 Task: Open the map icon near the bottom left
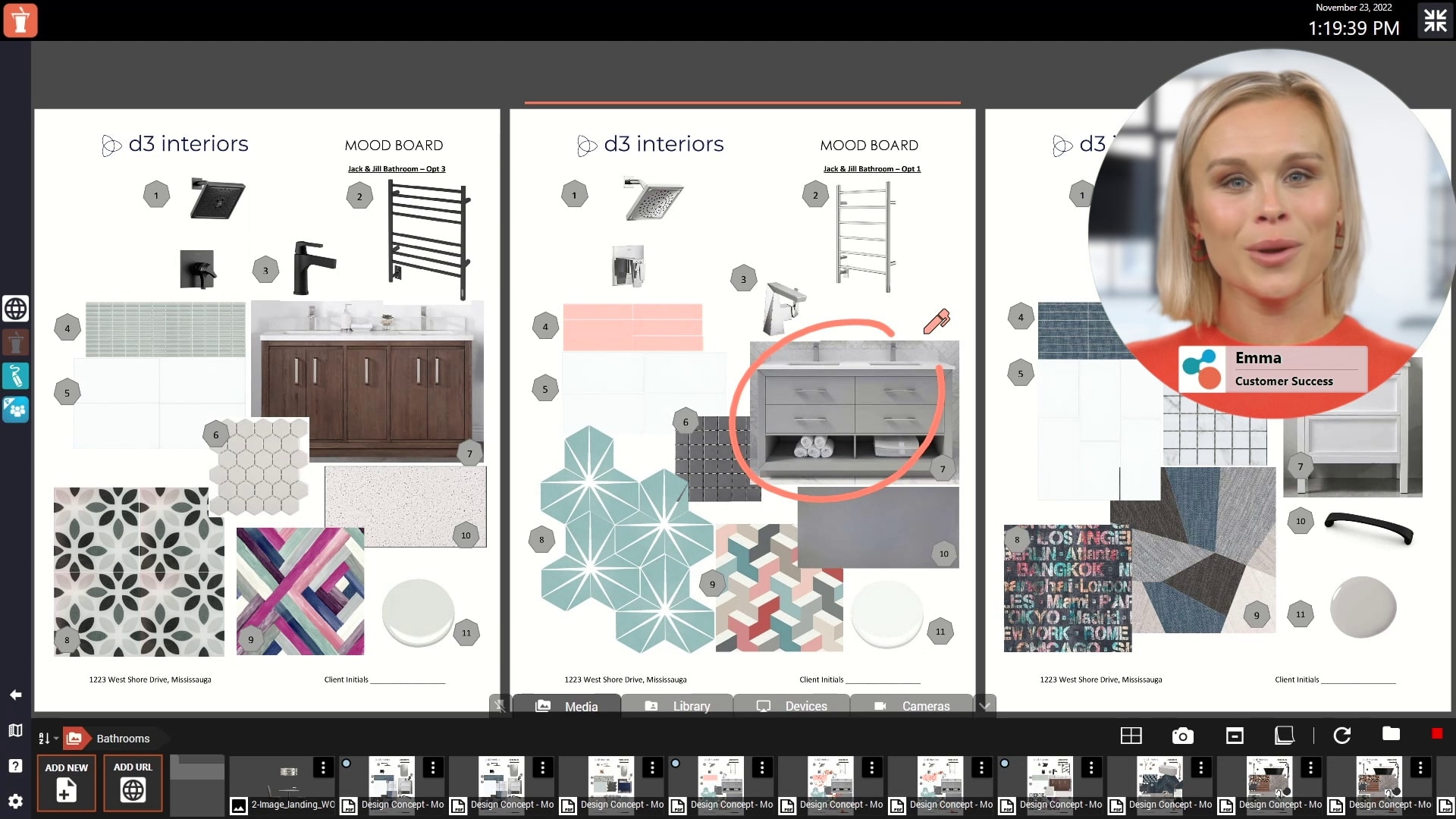point(15,730)
